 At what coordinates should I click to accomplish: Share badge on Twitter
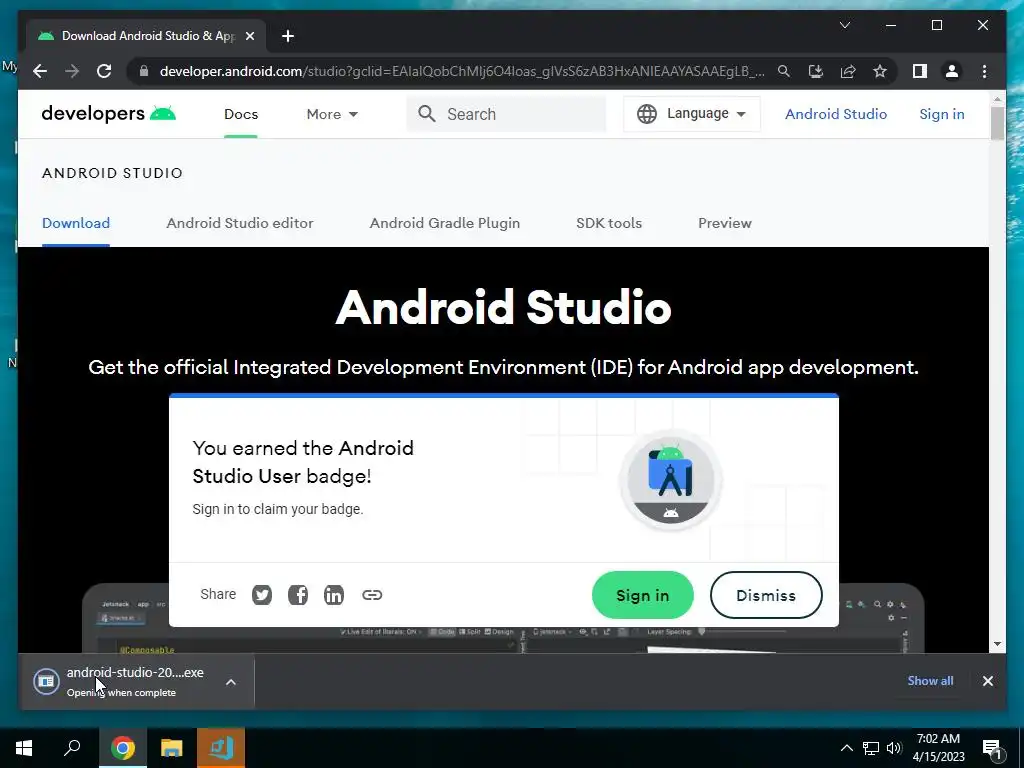coord(262,595)
